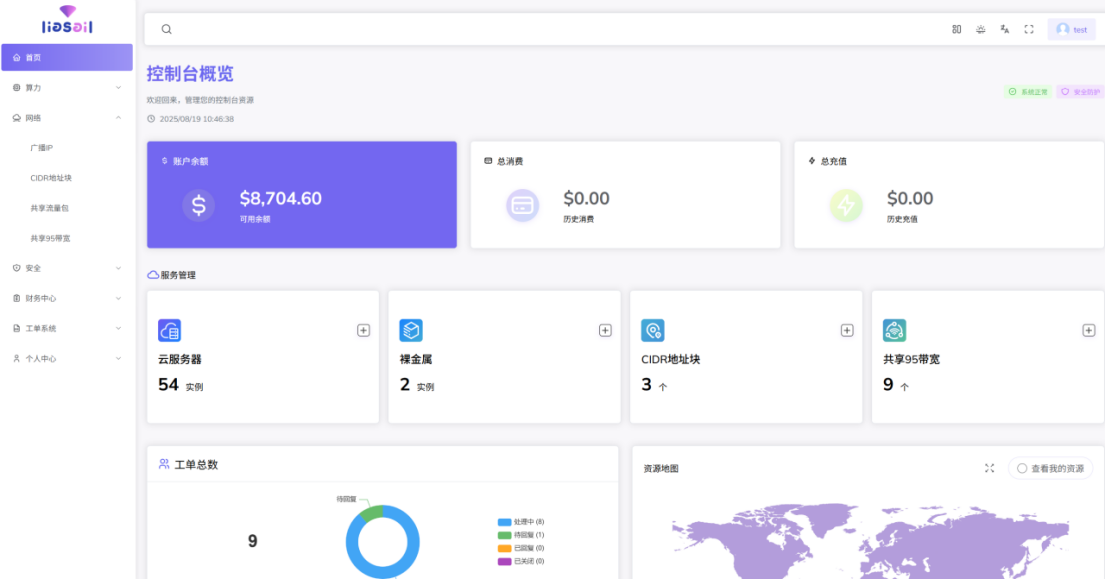Screen dimensions: 1106x580
Task: Toggle the light/dark theme sun icon
Action: click(x=980, y=30)
